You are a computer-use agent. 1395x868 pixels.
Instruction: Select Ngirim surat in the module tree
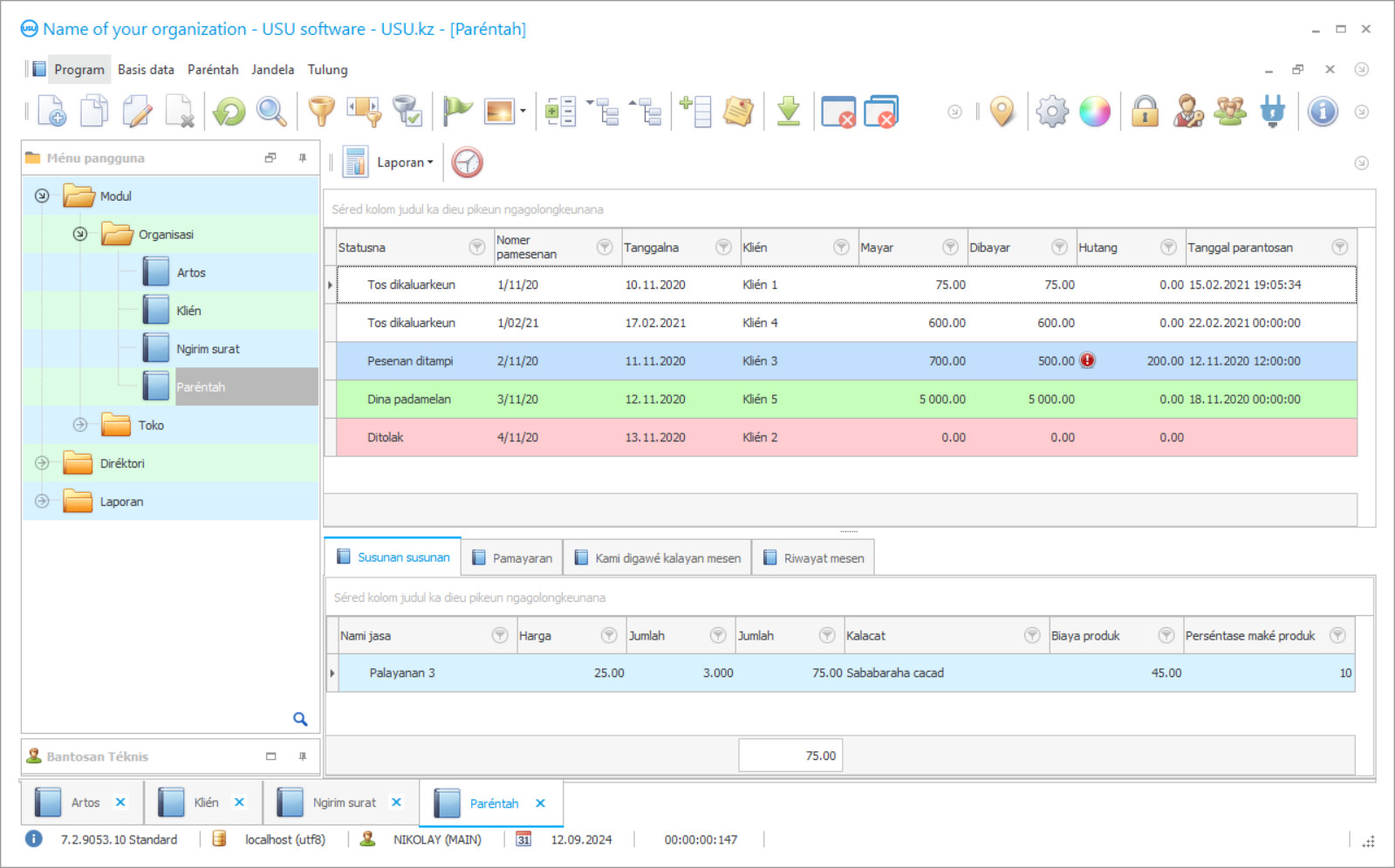[208, 349]
